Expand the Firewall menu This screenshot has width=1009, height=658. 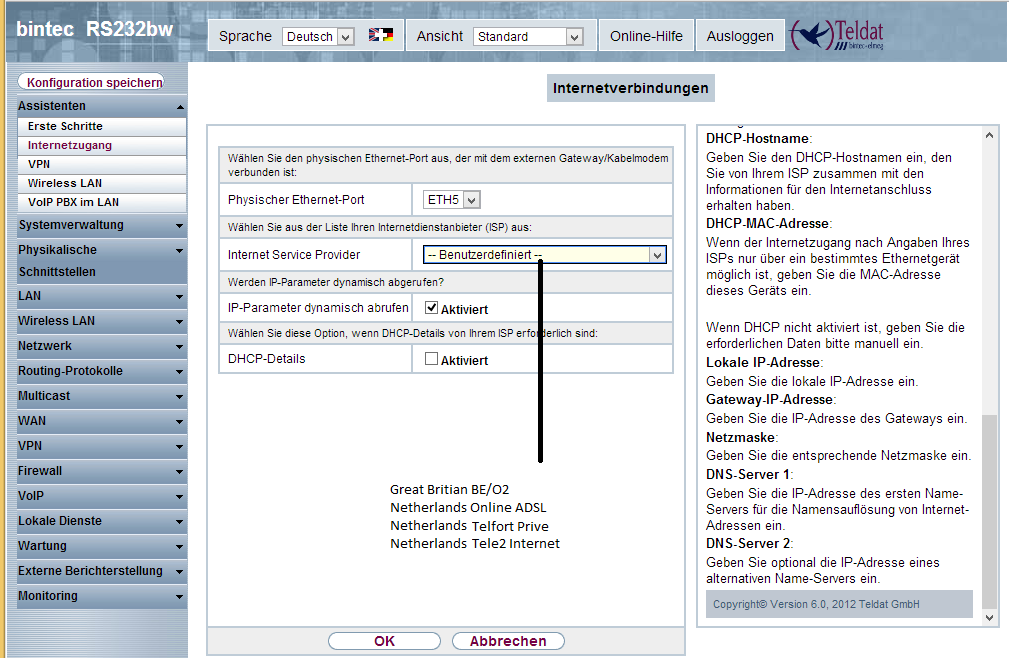point(102,471)
